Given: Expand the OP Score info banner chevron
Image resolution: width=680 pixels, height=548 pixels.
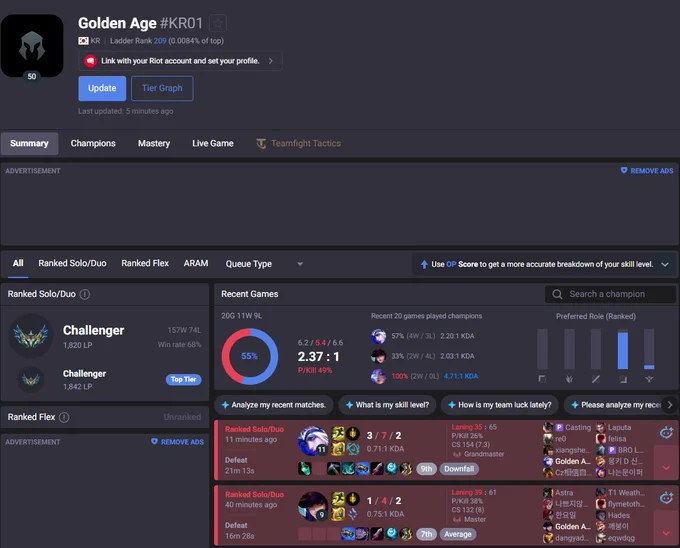Looking at the screenshot, I should tap(665, 264).
